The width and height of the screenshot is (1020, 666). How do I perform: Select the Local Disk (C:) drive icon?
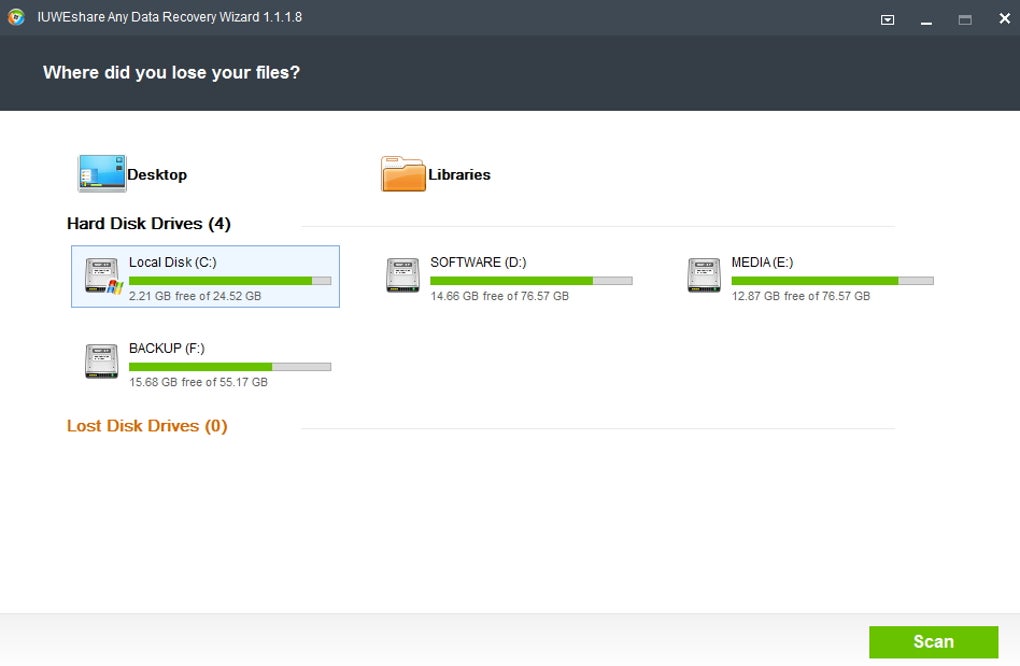(103, 275)
